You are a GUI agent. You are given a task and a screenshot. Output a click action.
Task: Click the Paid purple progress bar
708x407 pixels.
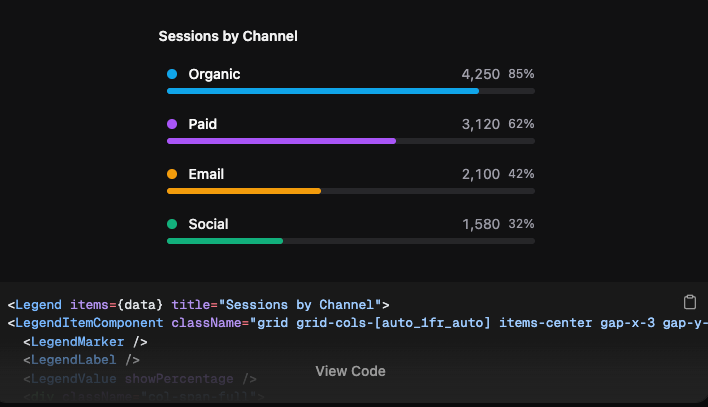coord(281,141)
